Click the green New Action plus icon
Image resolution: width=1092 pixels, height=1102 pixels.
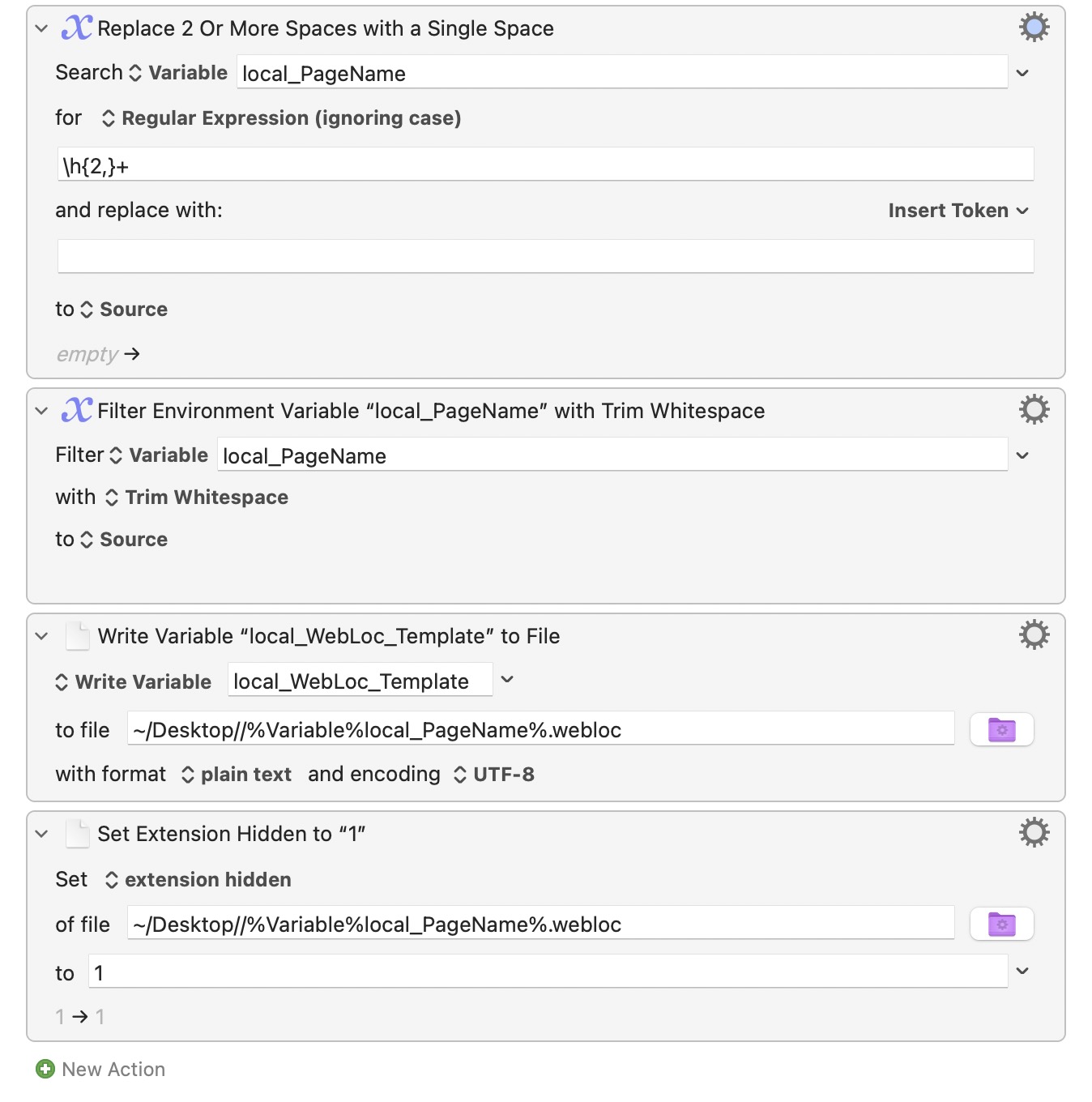pos(45,1070)
